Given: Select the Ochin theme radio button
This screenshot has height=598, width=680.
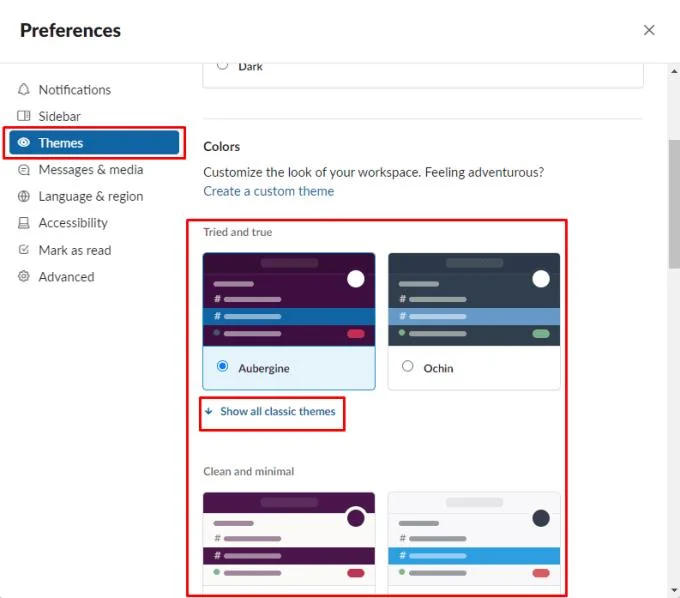Looking at the screenshot, I should (x=408, y=366).
